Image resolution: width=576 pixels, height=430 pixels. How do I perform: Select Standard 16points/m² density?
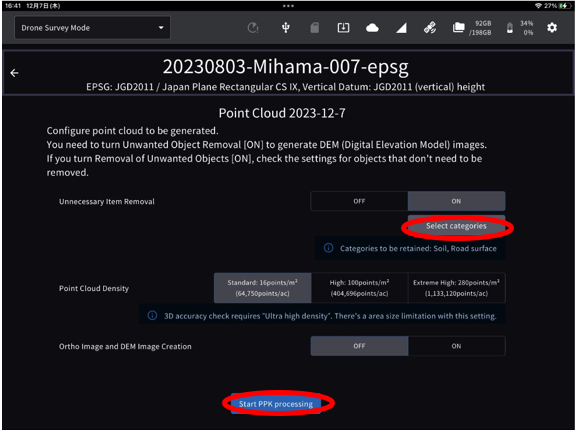[x=262, y=288]
